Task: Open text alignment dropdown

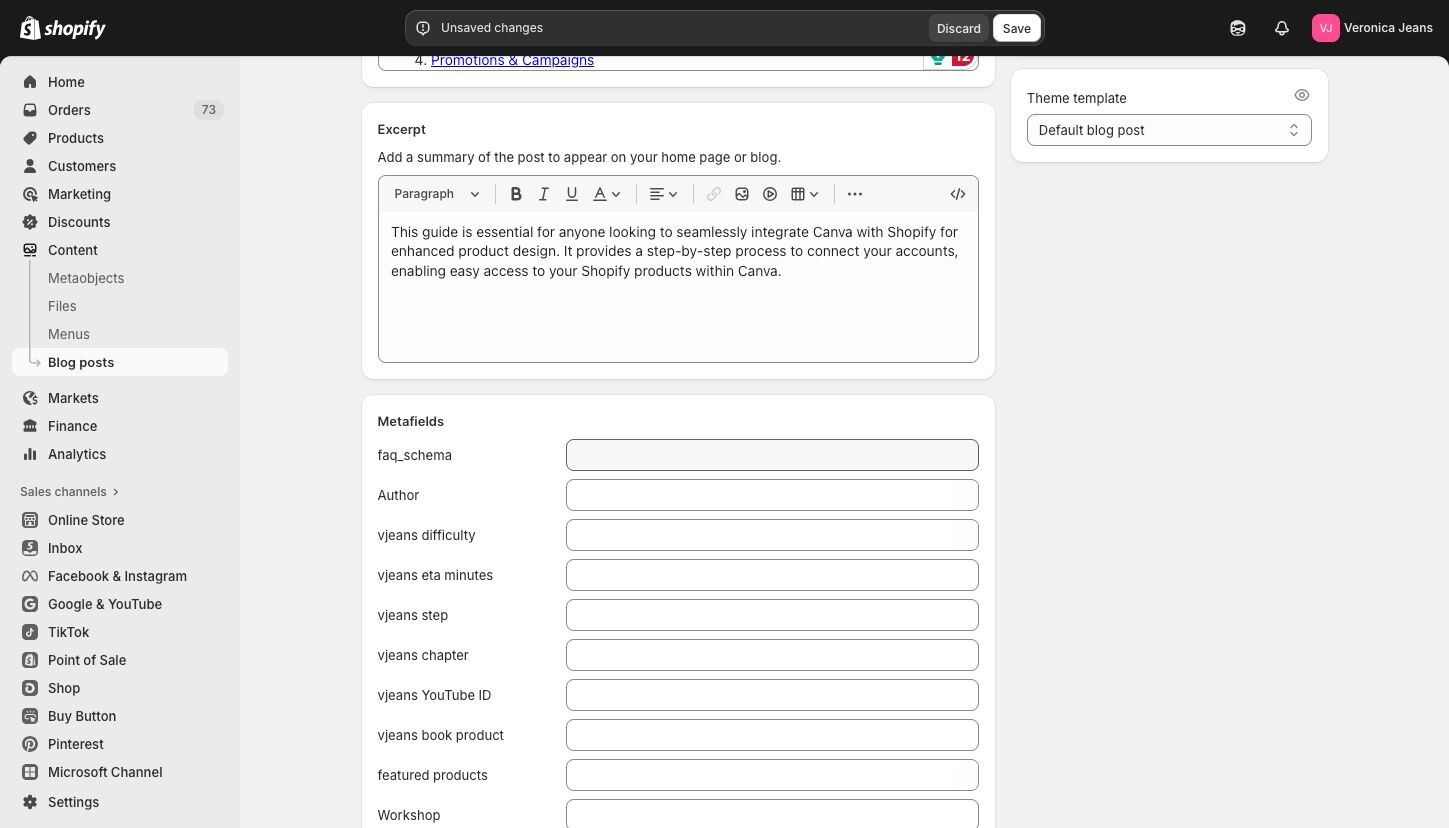Action: click(663, 194)
